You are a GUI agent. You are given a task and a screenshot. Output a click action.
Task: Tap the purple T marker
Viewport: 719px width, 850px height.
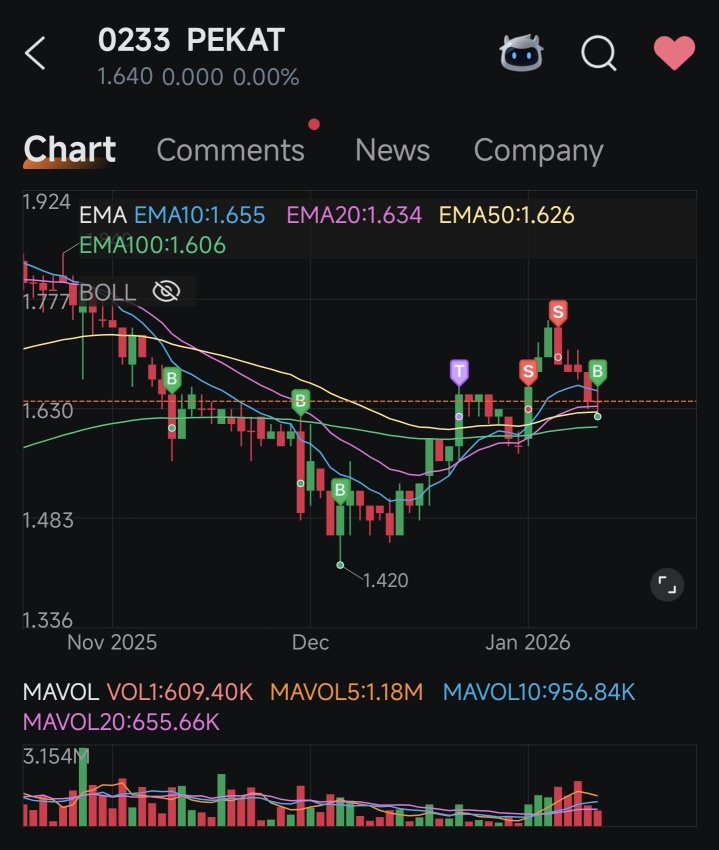(459, 372)
